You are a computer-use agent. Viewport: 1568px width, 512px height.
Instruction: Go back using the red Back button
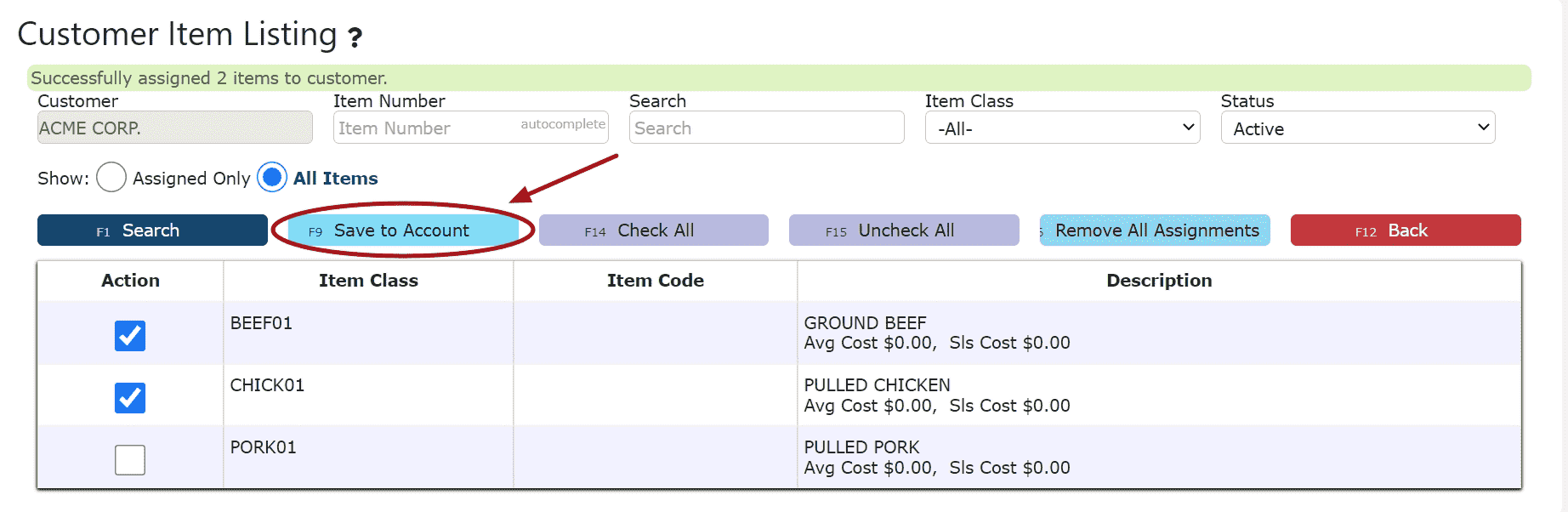coord(1406,230)
